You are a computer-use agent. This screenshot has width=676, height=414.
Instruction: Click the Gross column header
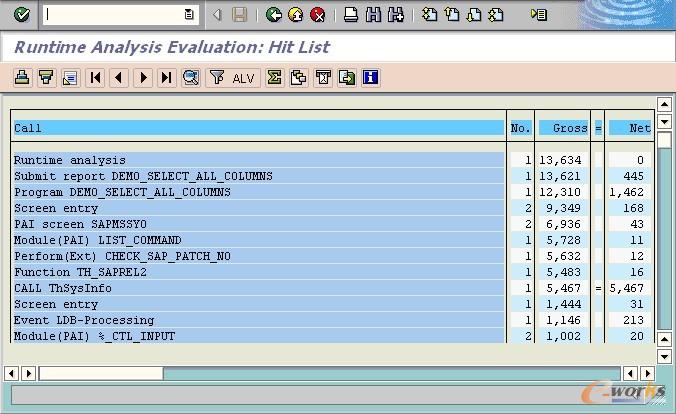pos(563,128)
